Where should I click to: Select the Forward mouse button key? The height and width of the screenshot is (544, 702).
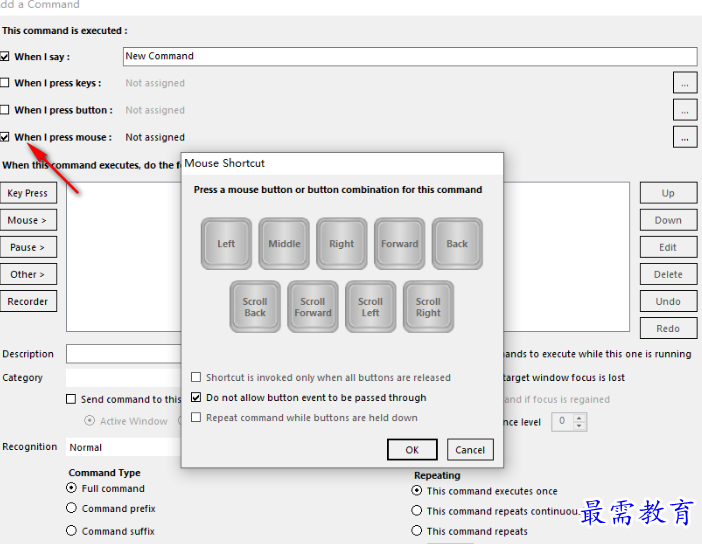[x=399, y=244]
